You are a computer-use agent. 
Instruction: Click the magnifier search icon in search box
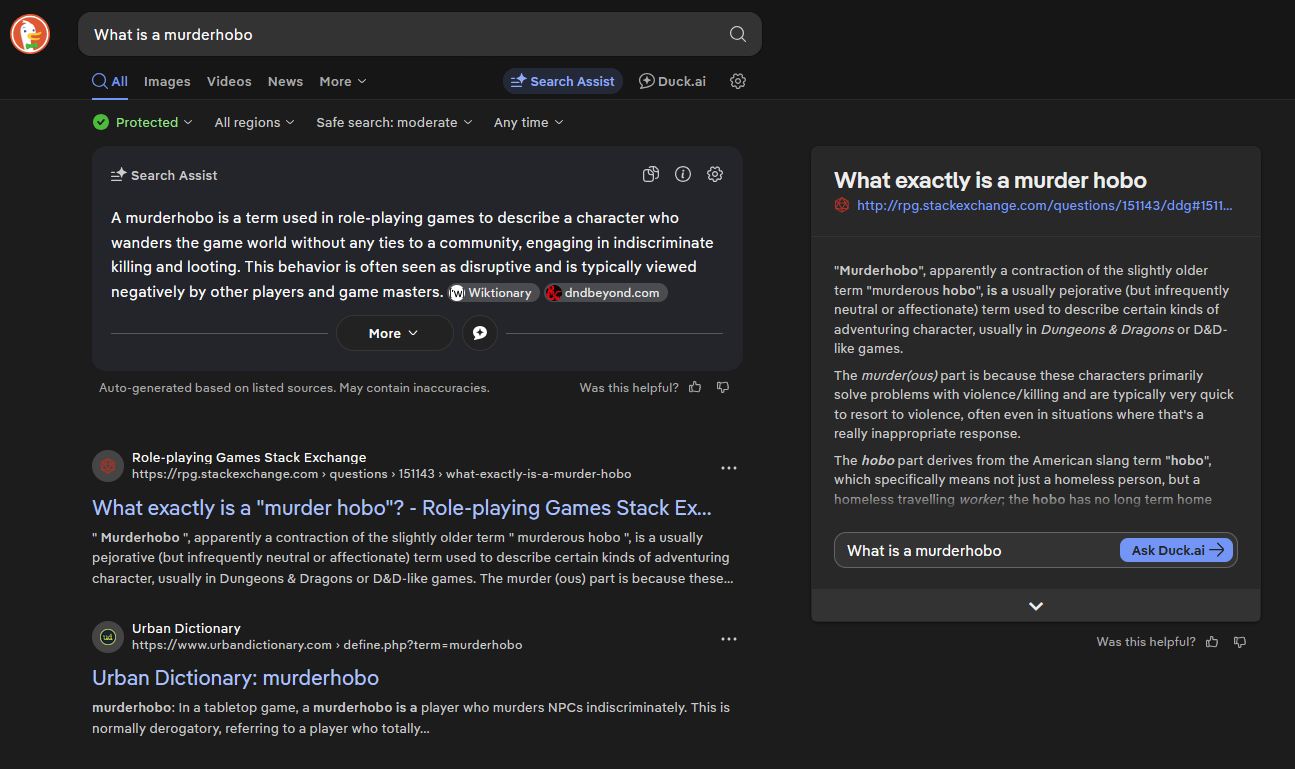coord(738,35)
